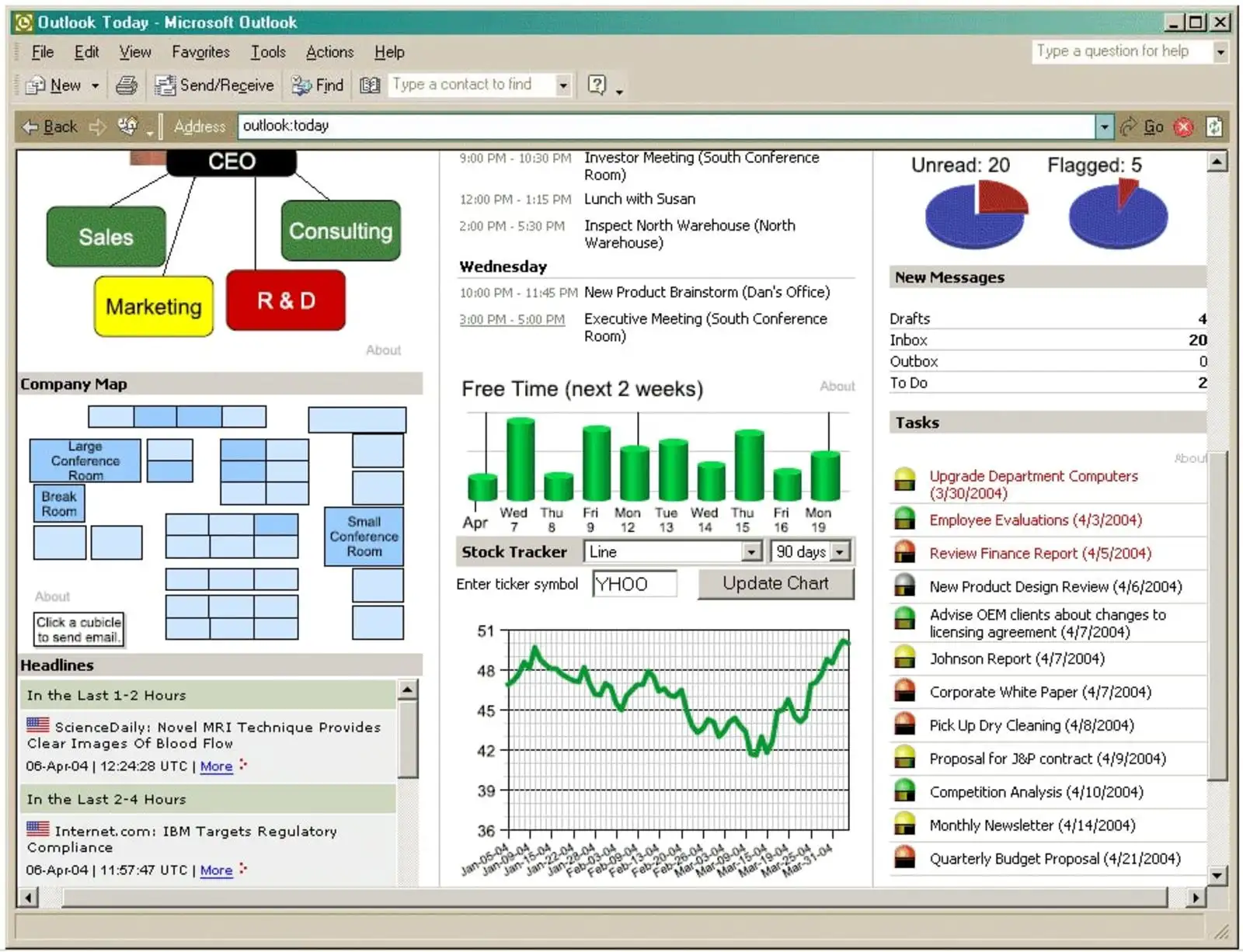The width and height of the screenshot is (1243, 952).
Task: Go back using the Back arrow
Action: tap(50, 127)
